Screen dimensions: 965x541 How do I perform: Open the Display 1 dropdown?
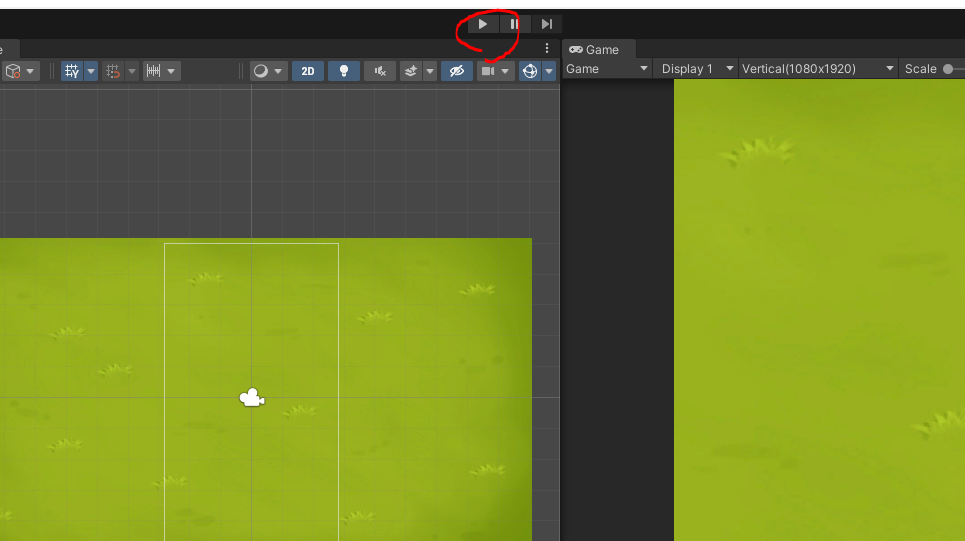(x=697, y=69)
